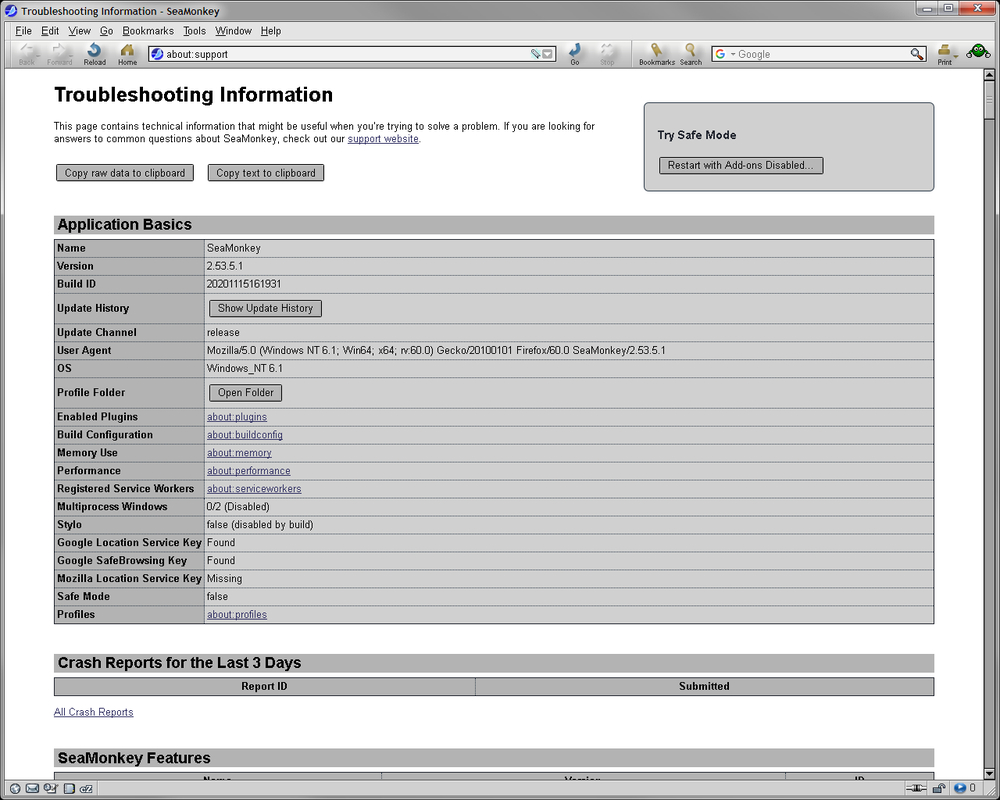Click Restart with Add-ons Disabled
1000x800 pixels.
[x=740, y=165]
